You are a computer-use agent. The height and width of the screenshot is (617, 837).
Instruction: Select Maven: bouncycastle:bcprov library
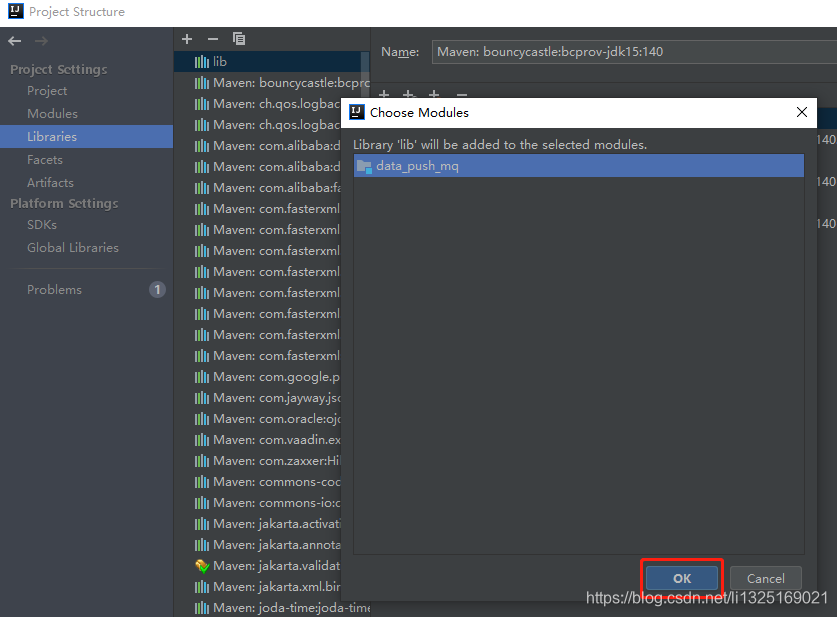pyautogui.click(x=272, y=83)
